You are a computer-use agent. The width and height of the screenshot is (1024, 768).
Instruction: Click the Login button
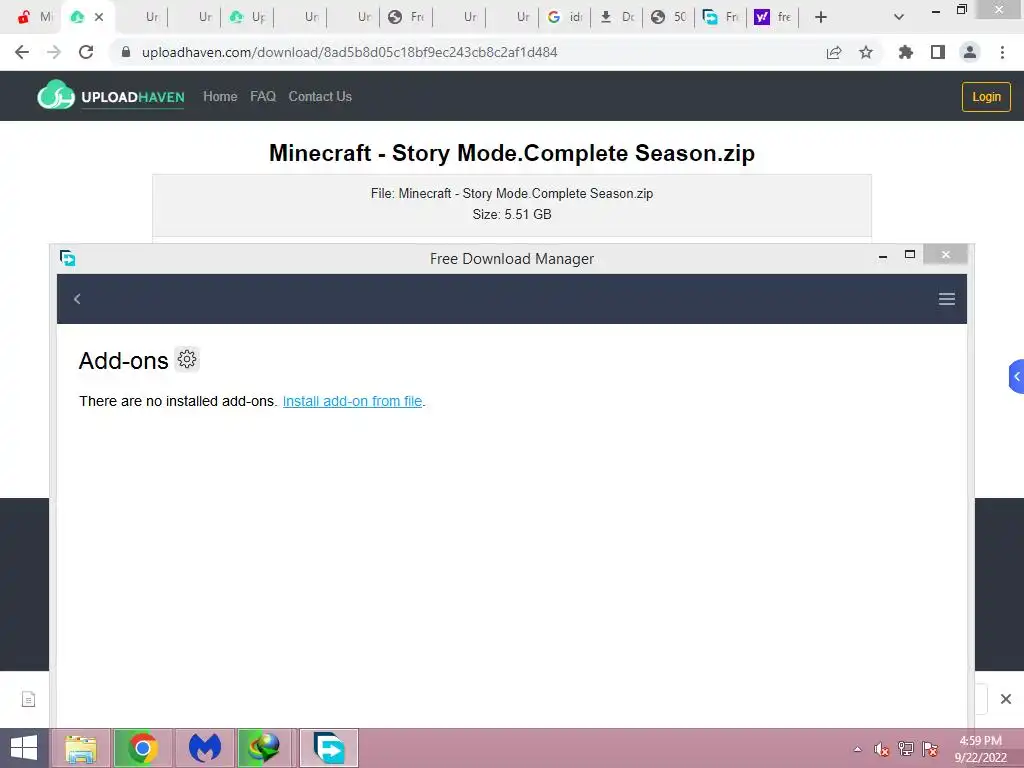[x=985, y=97]
